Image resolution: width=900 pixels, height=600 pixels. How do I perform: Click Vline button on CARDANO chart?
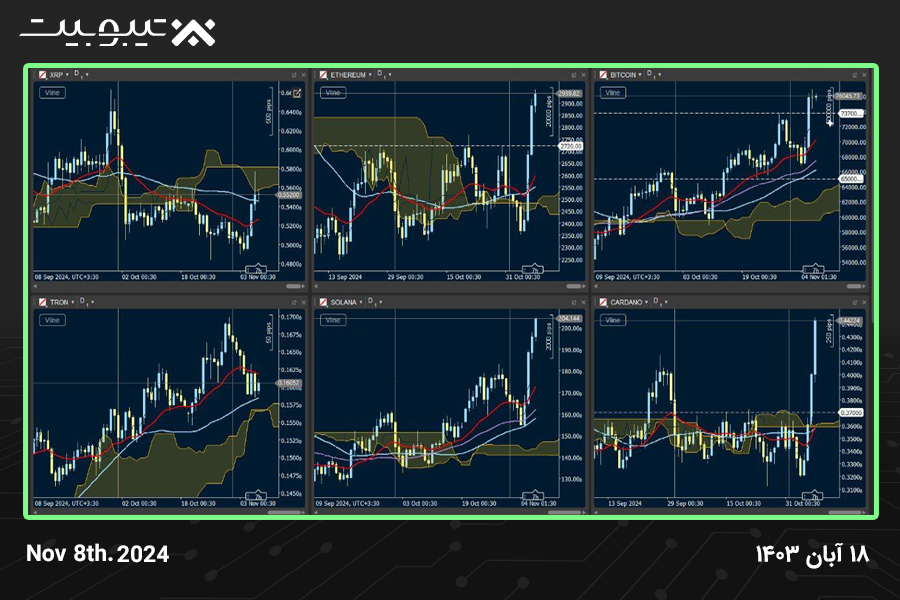(613, 320)
